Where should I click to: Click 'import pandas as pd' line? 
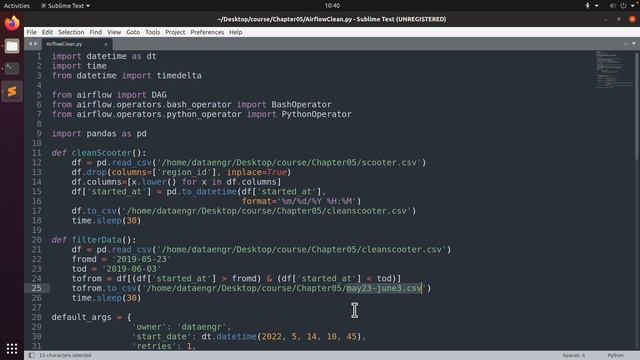(x=99, y=133)
